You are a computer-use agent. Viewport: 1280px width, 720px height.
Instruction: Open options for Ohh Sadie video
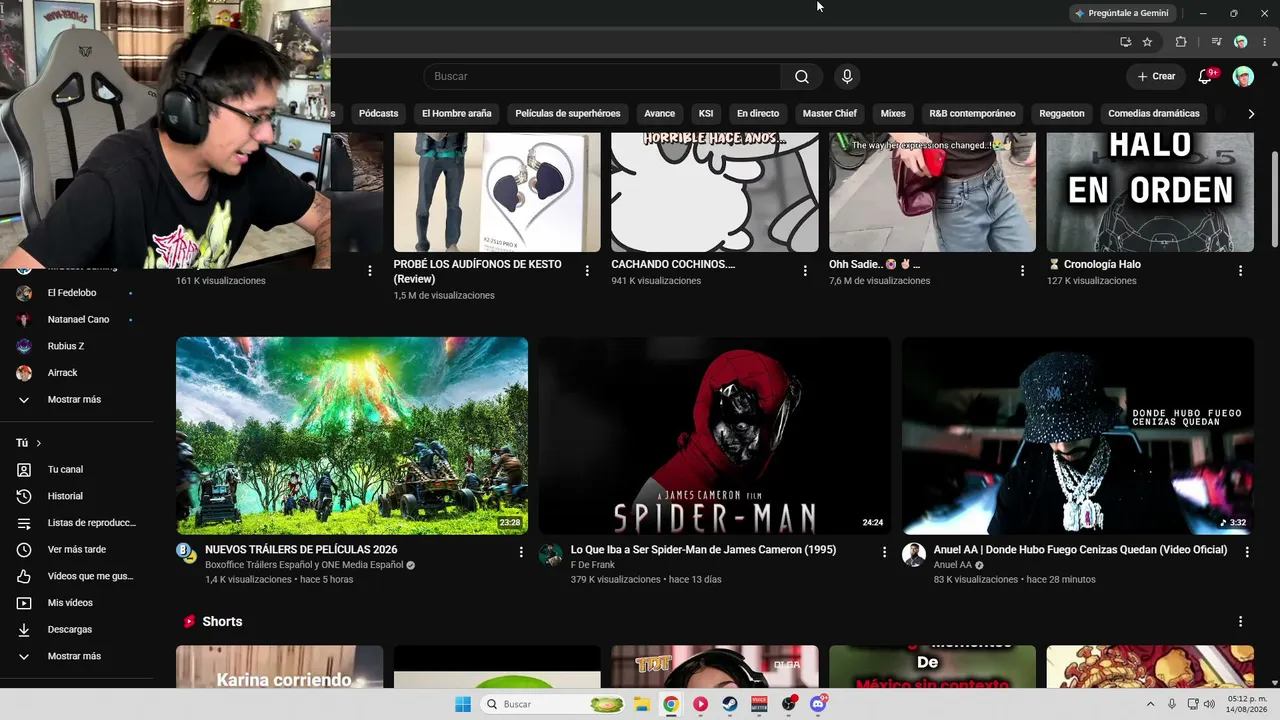click(x=1022, y=271)
